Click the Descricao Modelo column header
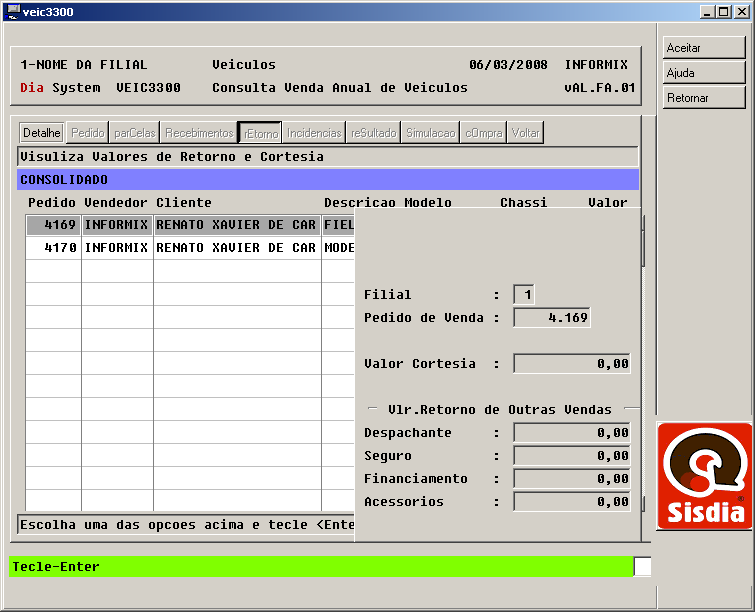755x612 pixels. point(388,203)
